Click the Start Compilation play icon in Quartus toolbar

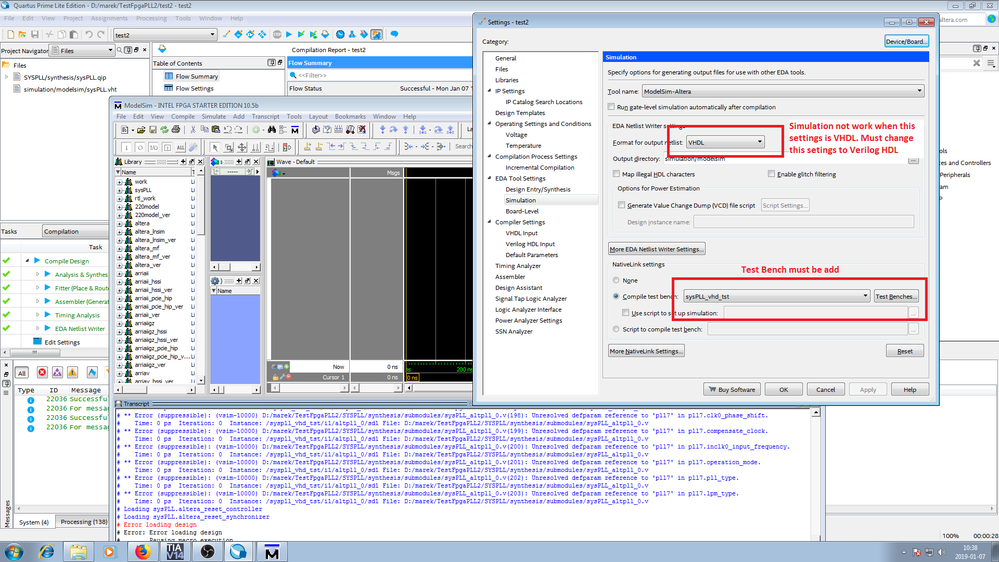pyautogui.click(x=288, y=35)
